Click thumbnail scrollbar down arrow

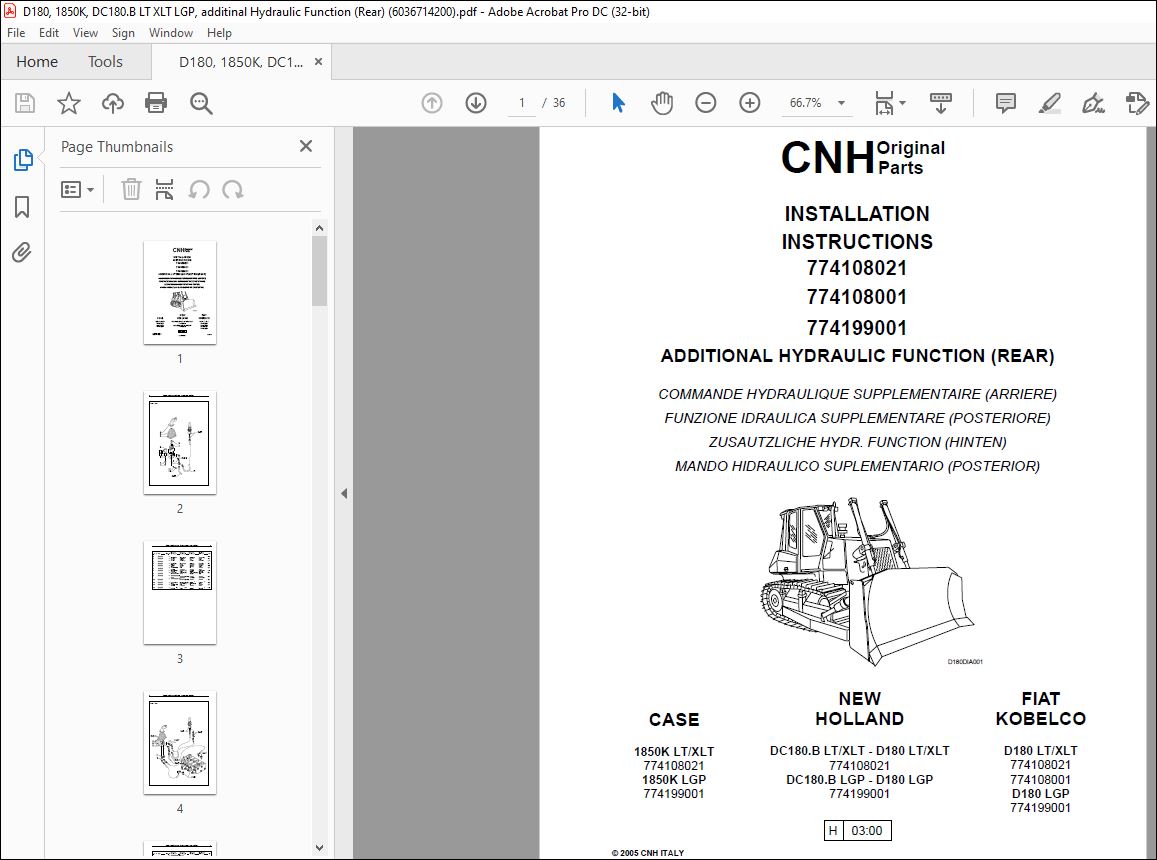[x=320, y=847]
